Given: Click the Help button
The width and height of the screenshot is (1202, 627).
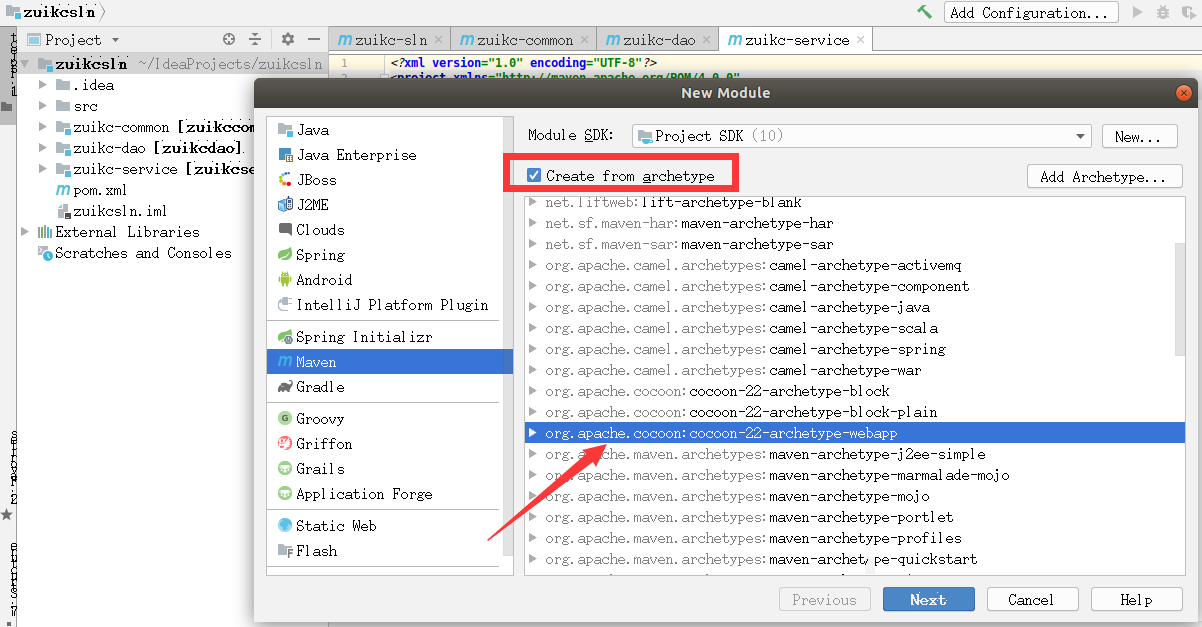Looking at the screenshot, I should tap(1136, 600).
